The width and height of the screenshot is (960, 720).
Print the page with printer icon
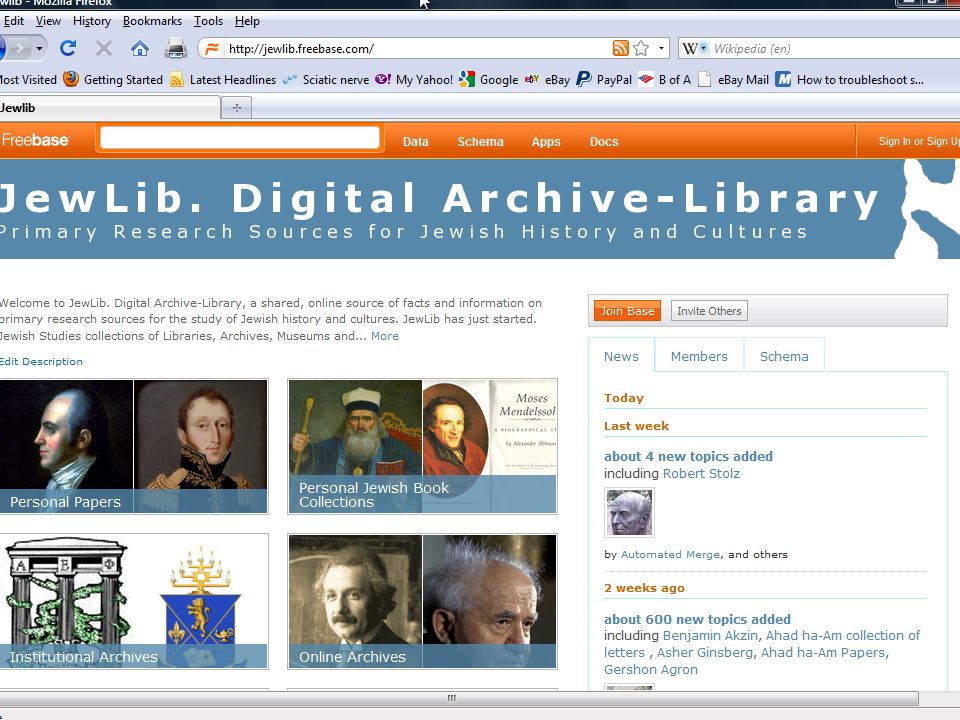(x=176, y=48)
